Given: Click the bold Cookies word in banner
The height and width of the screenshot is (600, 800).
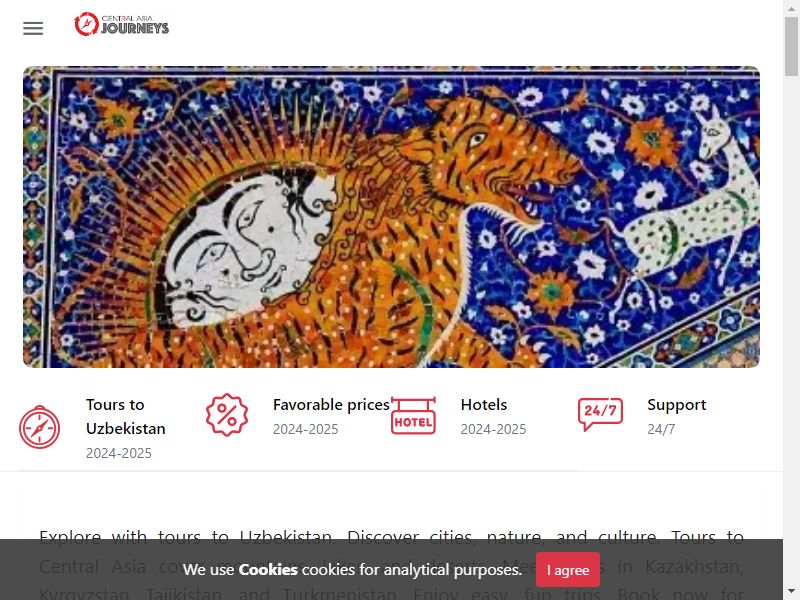Looking at the screenshot, I should (268, 569).
